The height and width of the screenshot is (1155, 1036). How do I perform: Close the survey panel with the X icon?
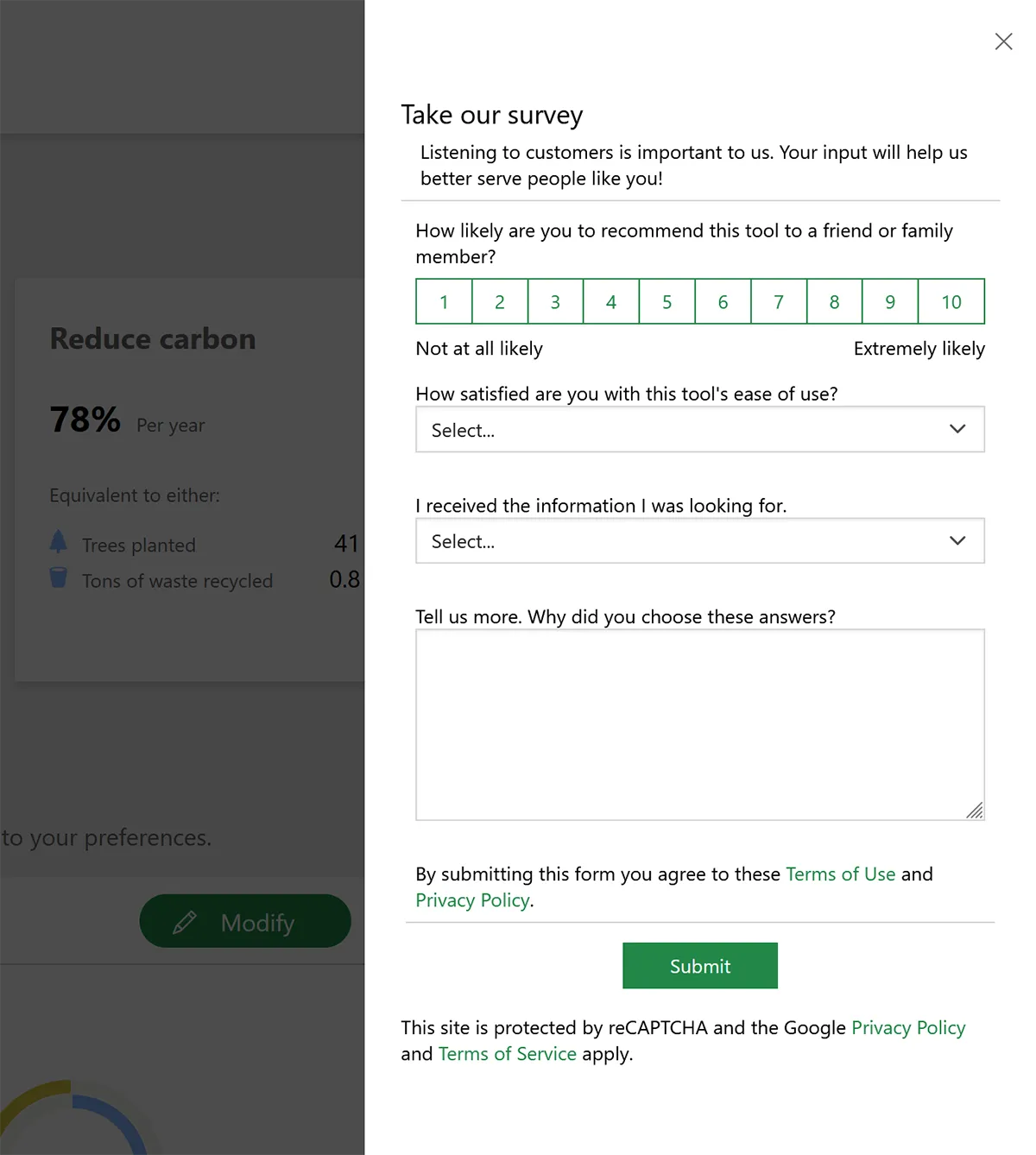click(1003, 41)
